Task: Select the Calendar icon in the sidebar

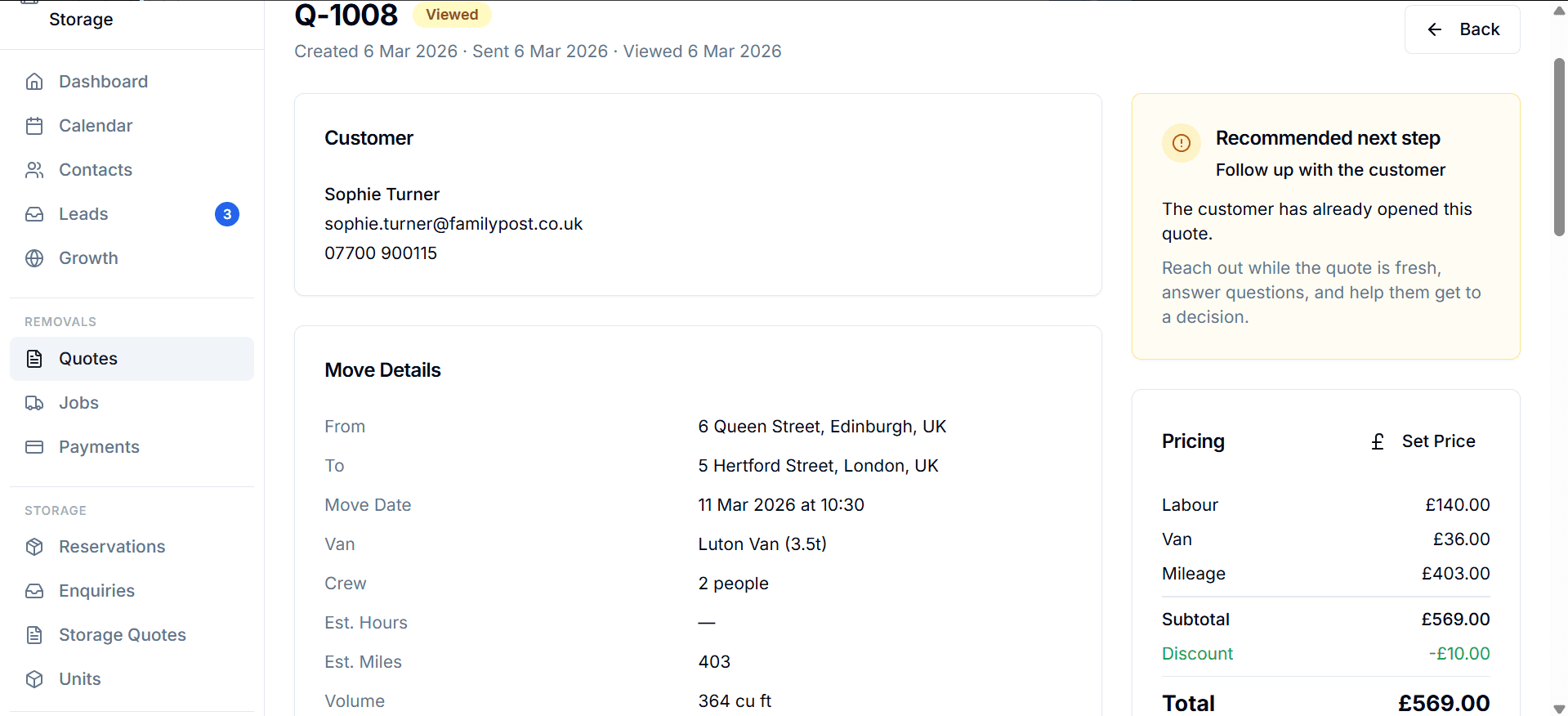Action: click(x=34, y=125)
